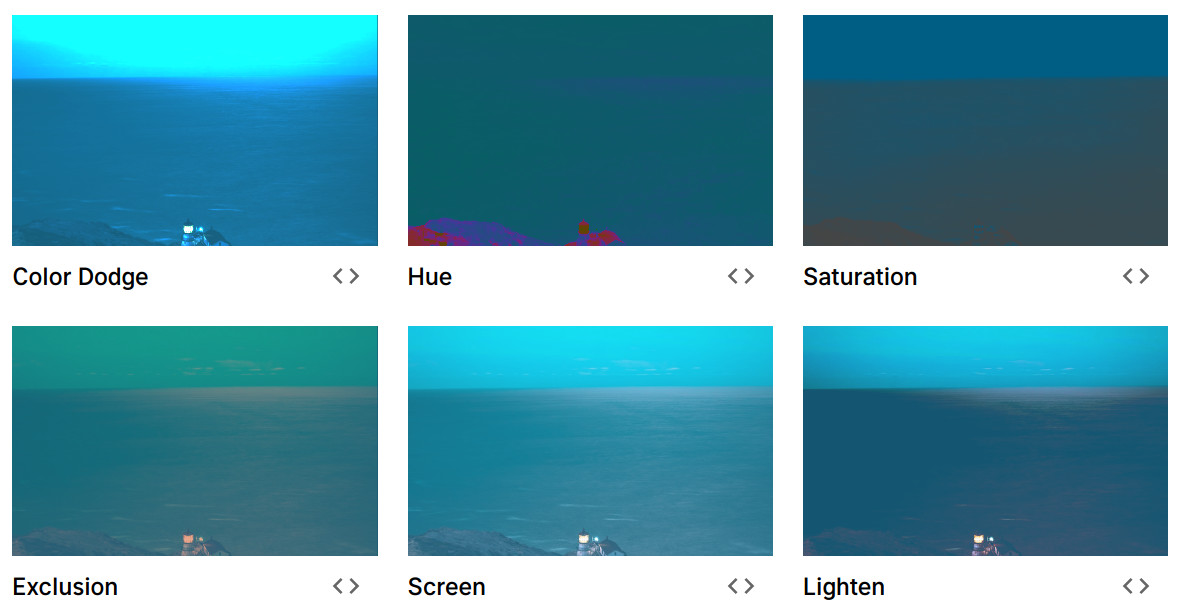Show code for Screen blend mode
The width and height of the screenshot is (1181, 612).
[740, 586]
